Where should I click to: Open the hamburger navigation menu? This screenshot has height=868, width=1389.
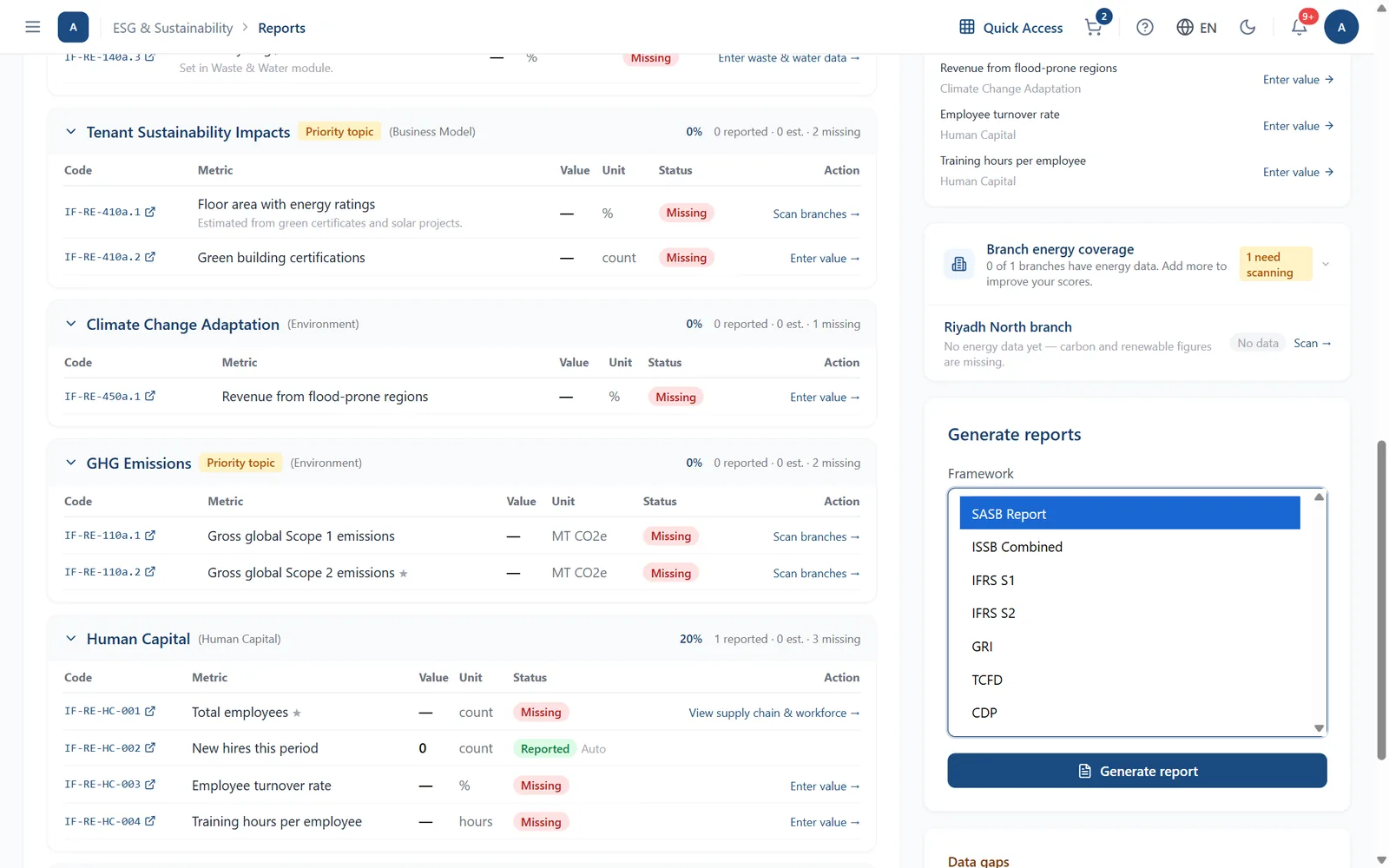click(x=33, y=27)
